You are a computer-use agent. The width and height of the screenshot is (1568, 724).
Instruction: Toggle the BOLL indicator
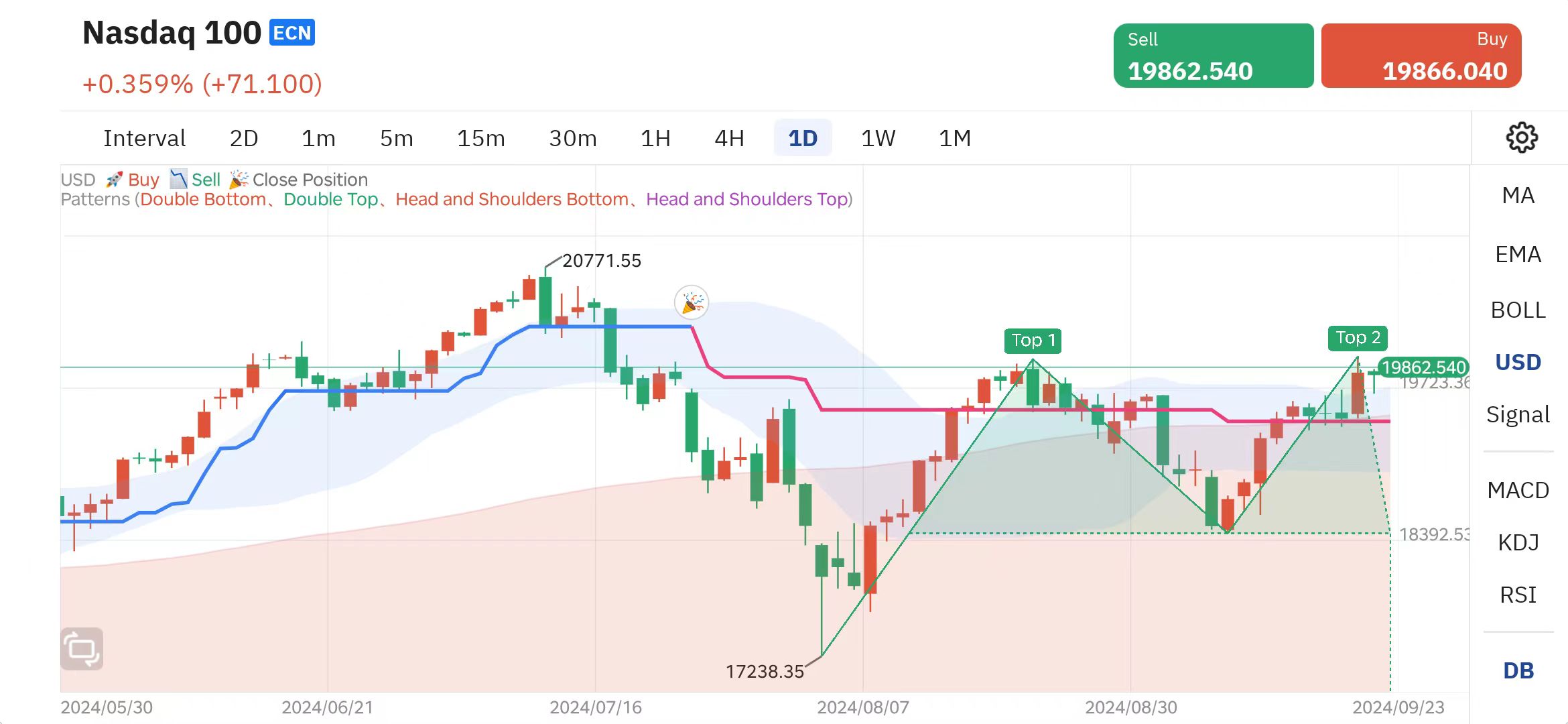tap(1518, 310)
